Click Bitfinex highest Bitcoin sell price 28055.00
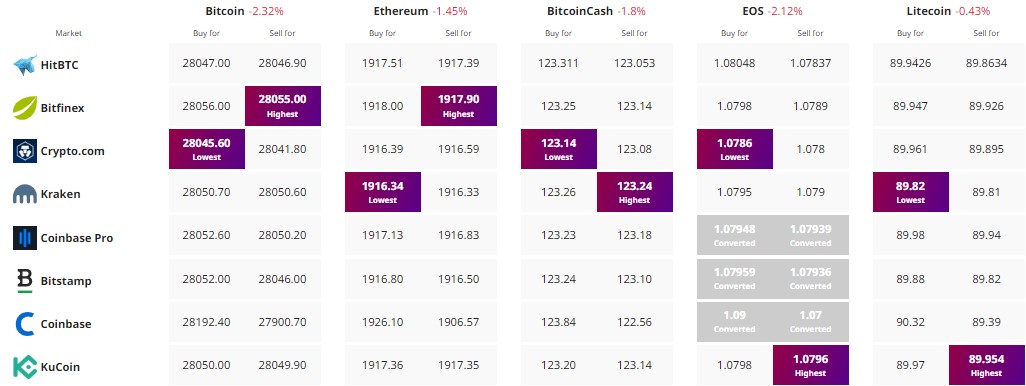1026x386 pixels. coord(283,106)
